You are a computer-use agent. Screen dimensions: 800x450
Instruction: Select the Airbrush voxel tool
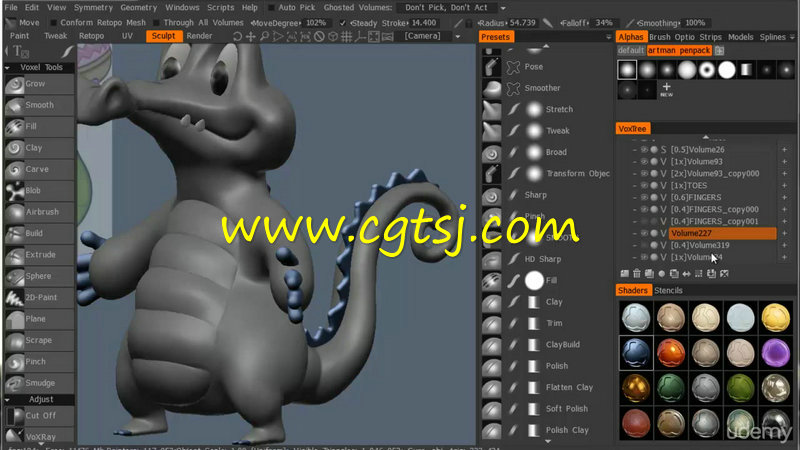39,212
